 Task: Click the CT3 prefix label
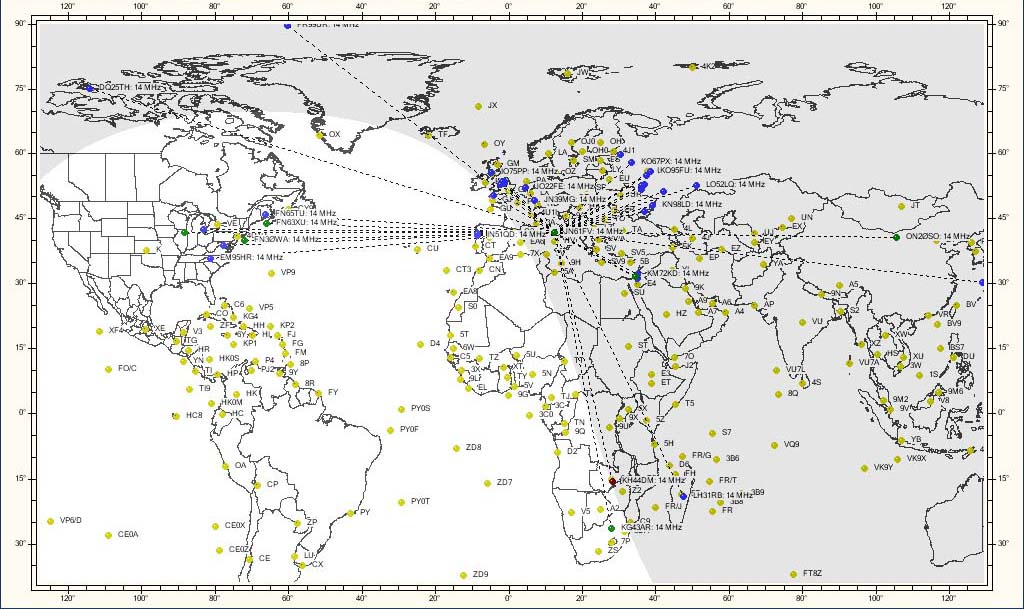[x=464, y=270]
